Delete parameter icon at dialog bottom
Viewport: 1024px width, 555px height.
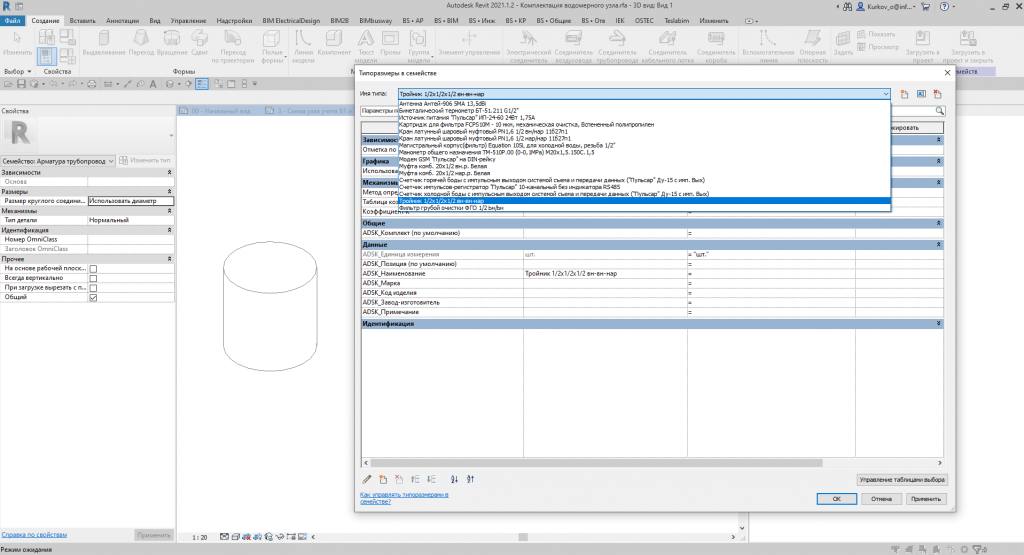coord(399,479)
